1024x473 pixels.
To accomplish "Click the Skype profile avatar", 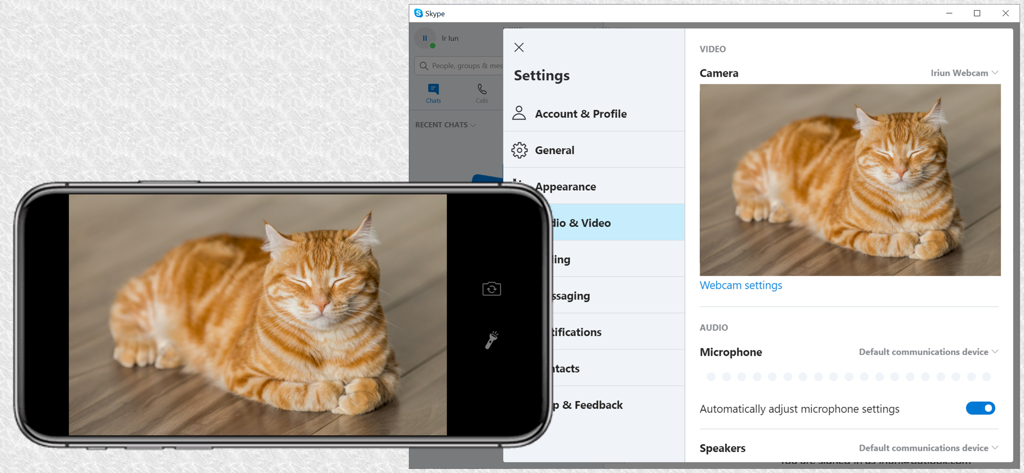I will tap(424, 39).
